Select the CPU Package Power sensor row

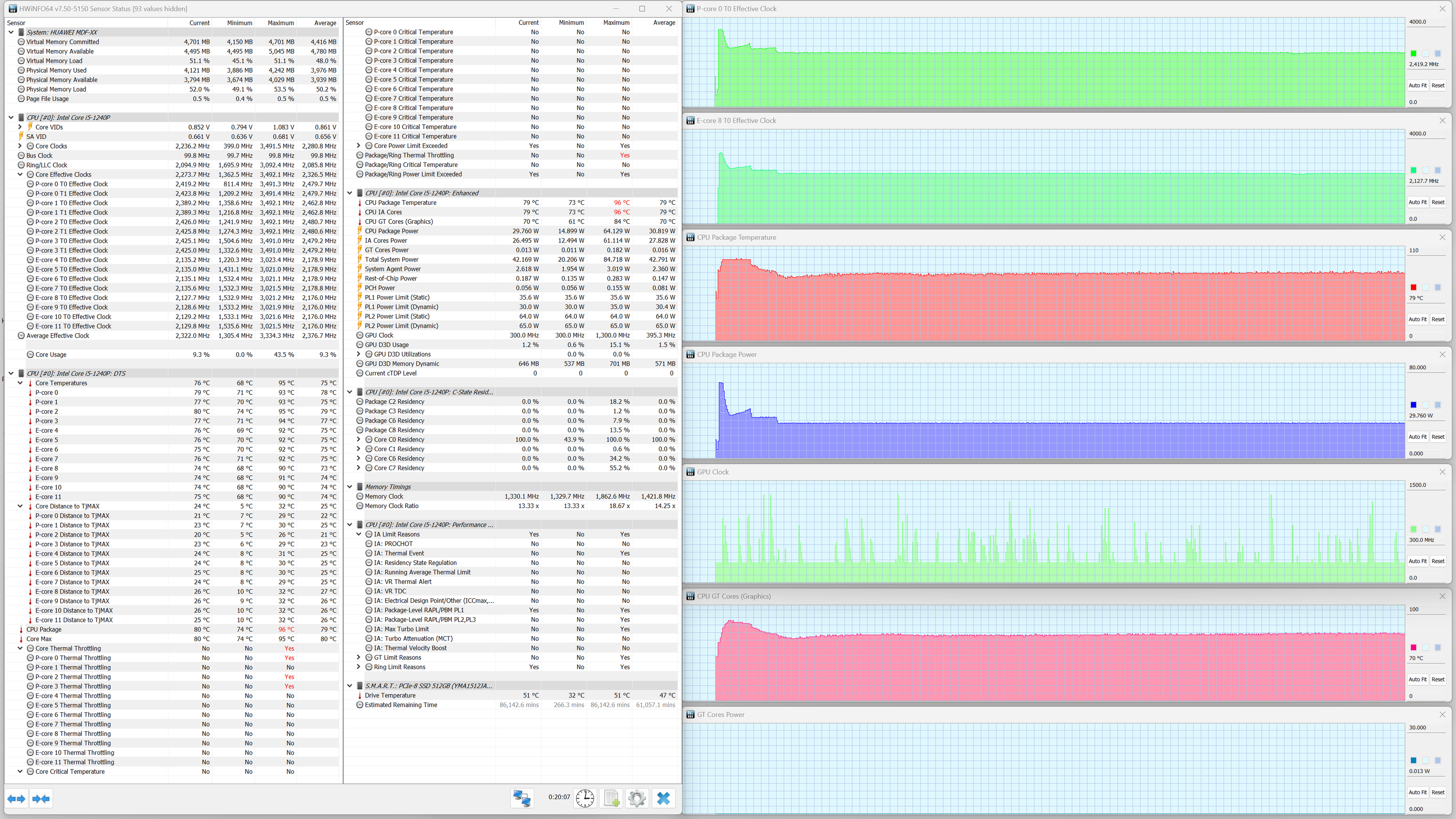point(392,231)
